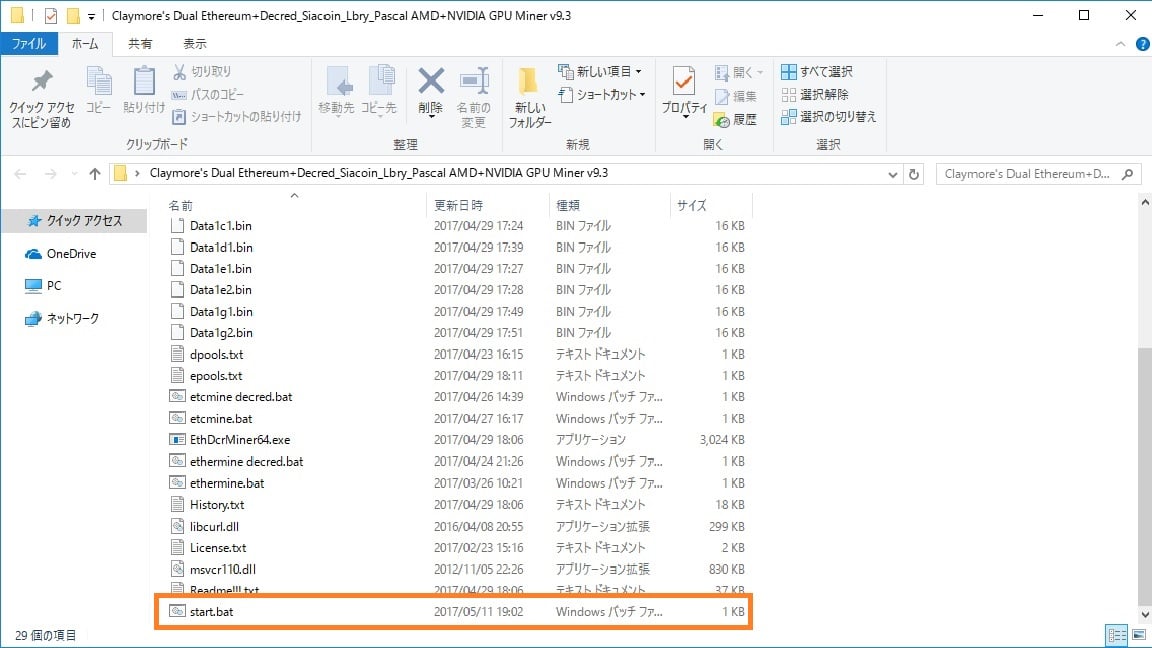The width and height of the screenshot is (1152, 648).
Task: Click Select None in ribbon
Action: 815,94
